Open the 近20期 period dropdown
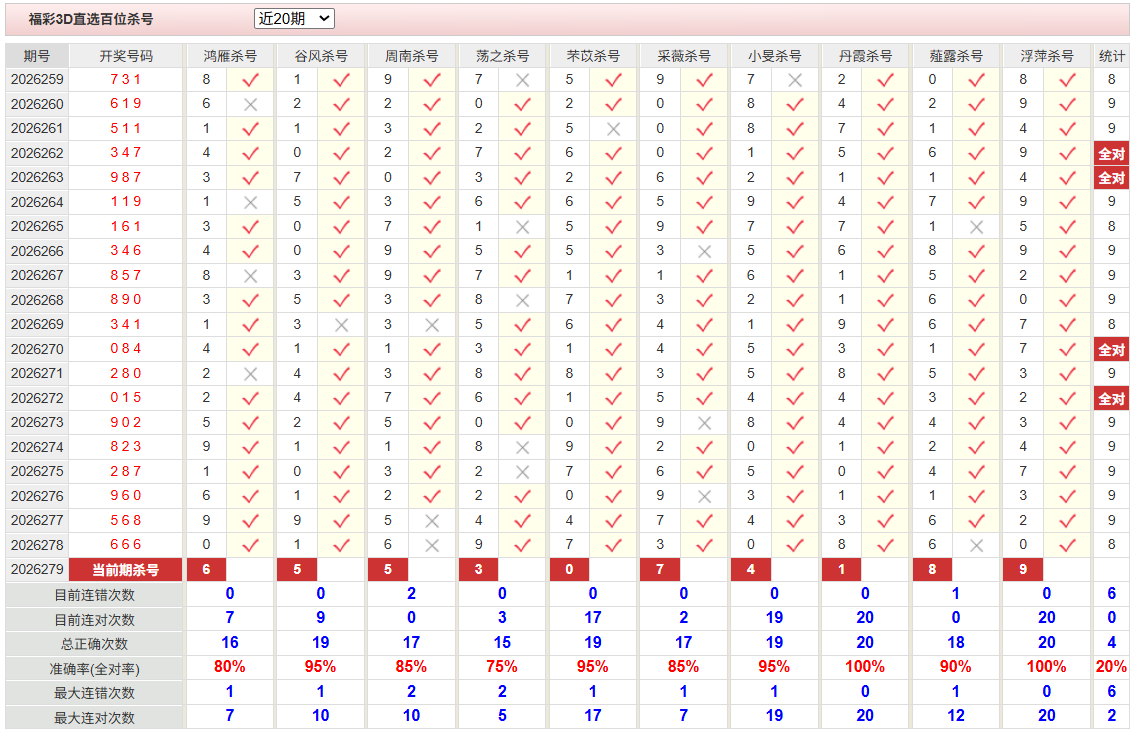The image size is (1143, 733). (x=294, y=18)
